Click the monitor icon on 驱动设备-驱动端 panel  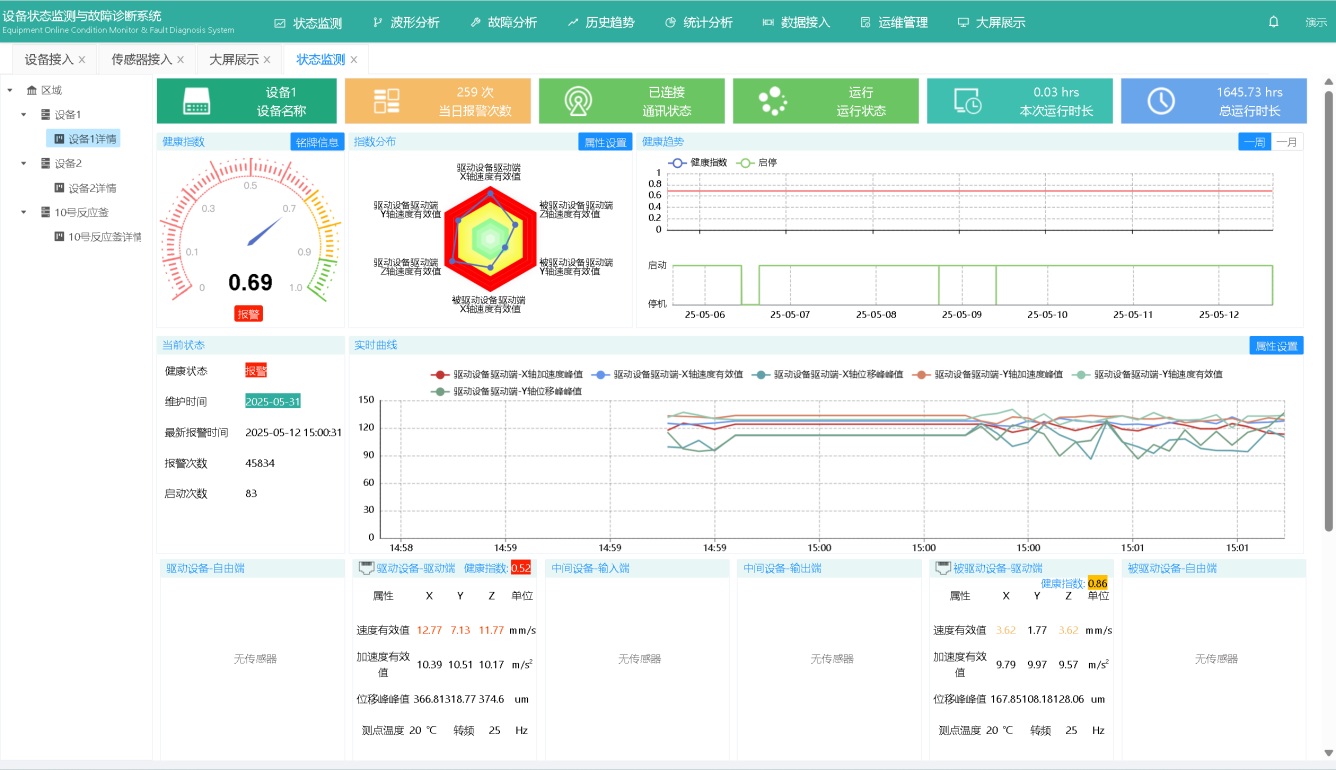(365, 566)
